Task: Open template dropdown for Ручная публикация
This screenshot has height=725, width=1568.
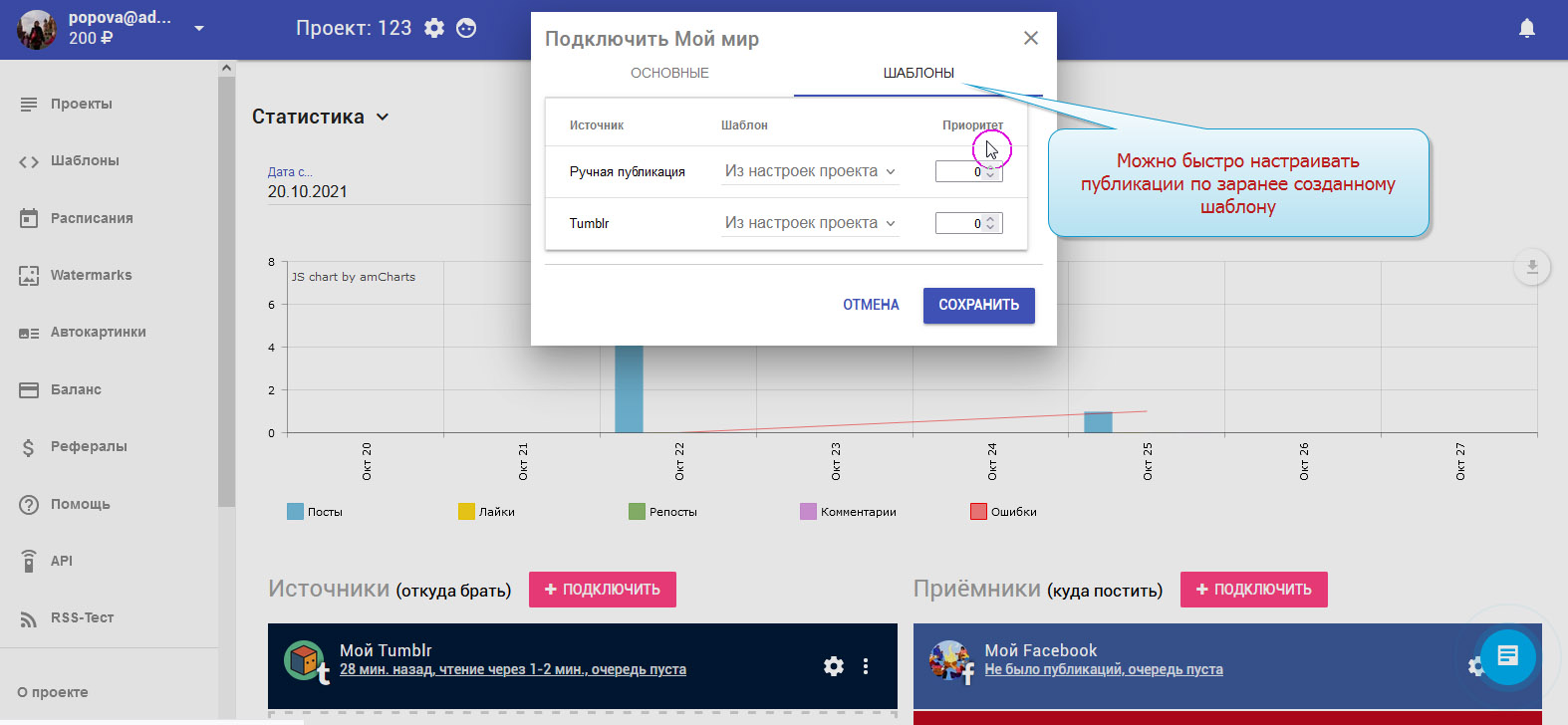Action: click(x=810, y=171)
